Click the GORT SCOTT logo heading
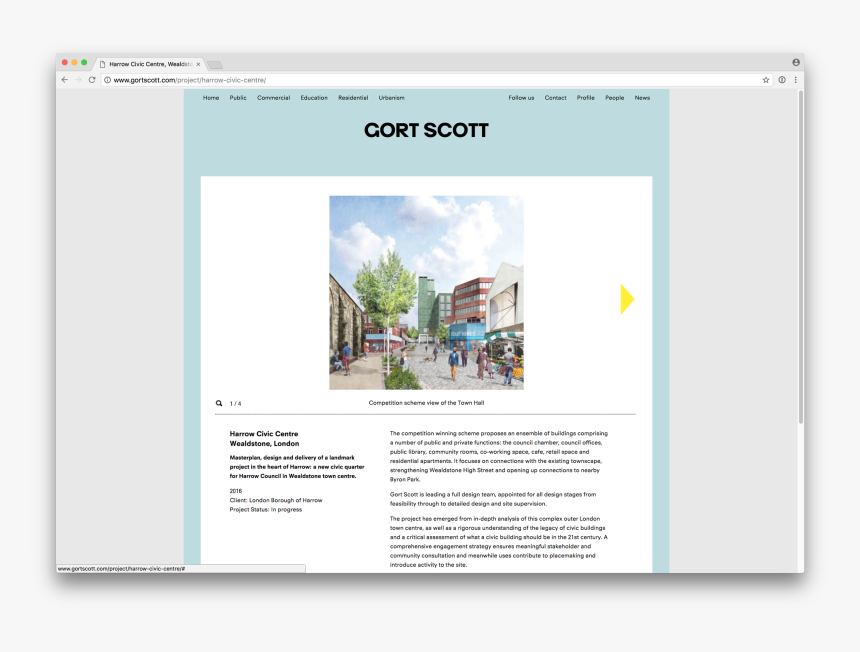Screen dimensions: 860x652 [x=426, y=131]
